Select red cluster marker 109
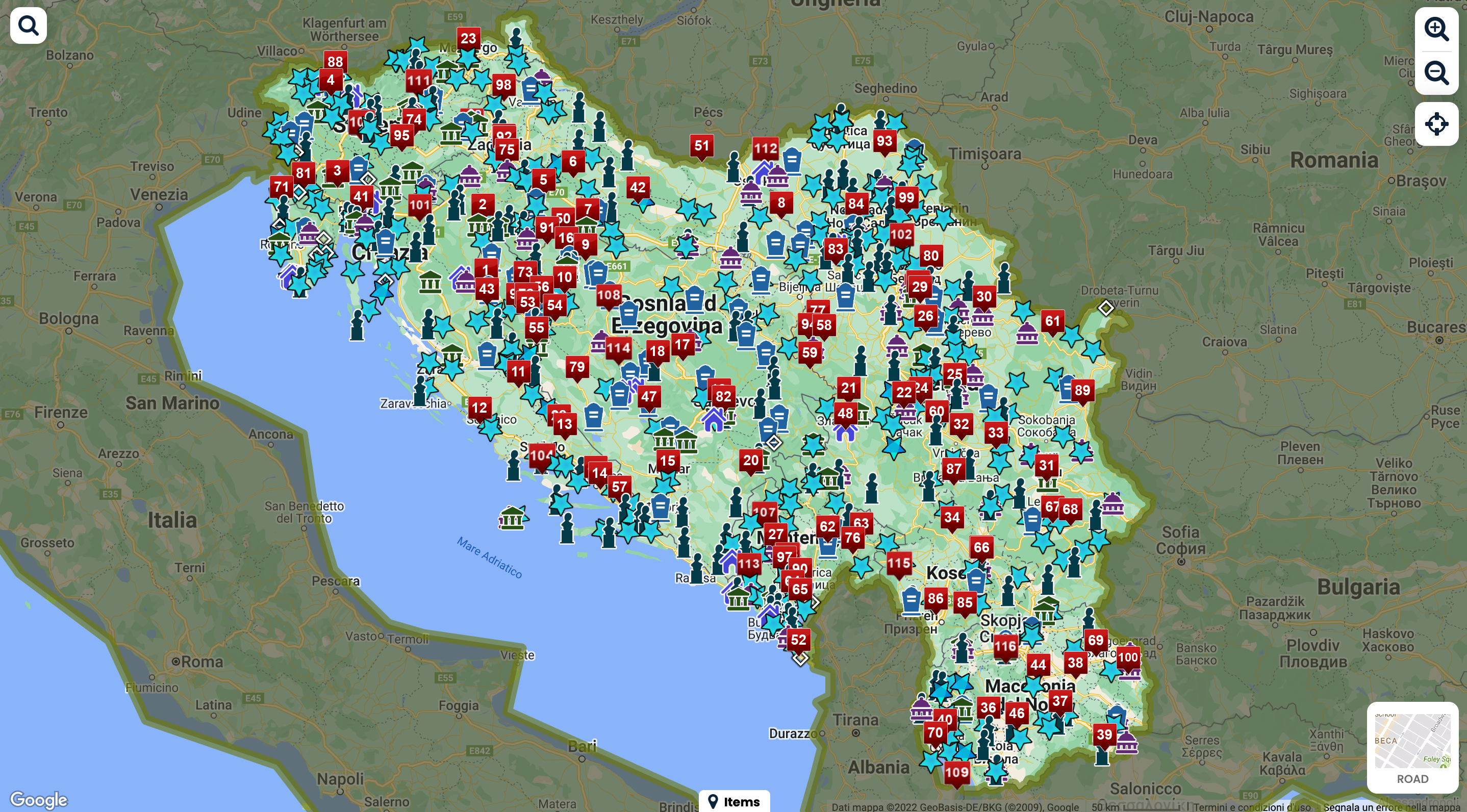Viewport: 1467px width, 812px height. click(957, 773)
